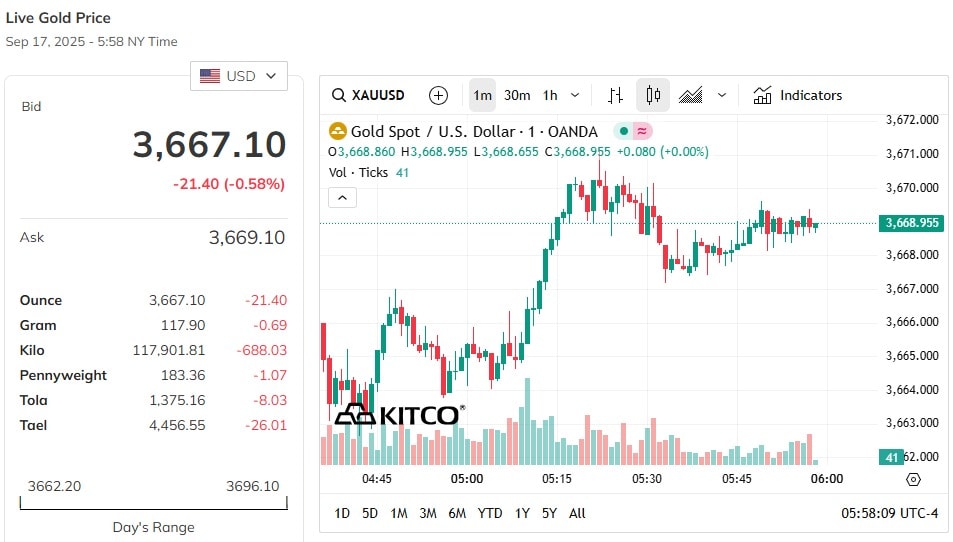Choose the area chart style icon
Image resolution: width=953 pixels, height=542 pixels.
pyautogui.click(x=690, y=95)
